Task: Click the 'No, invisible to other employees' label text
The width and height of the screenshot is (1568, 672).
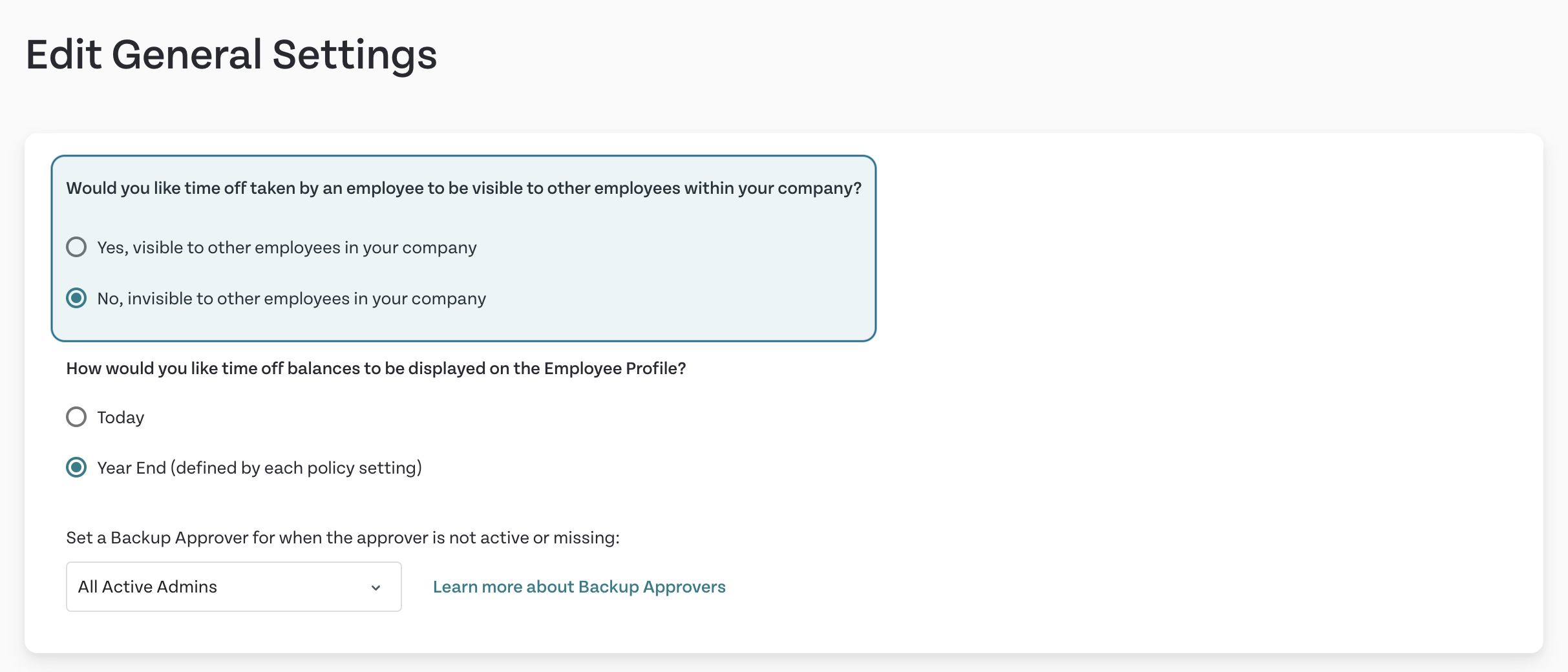Action: (291, 299)
